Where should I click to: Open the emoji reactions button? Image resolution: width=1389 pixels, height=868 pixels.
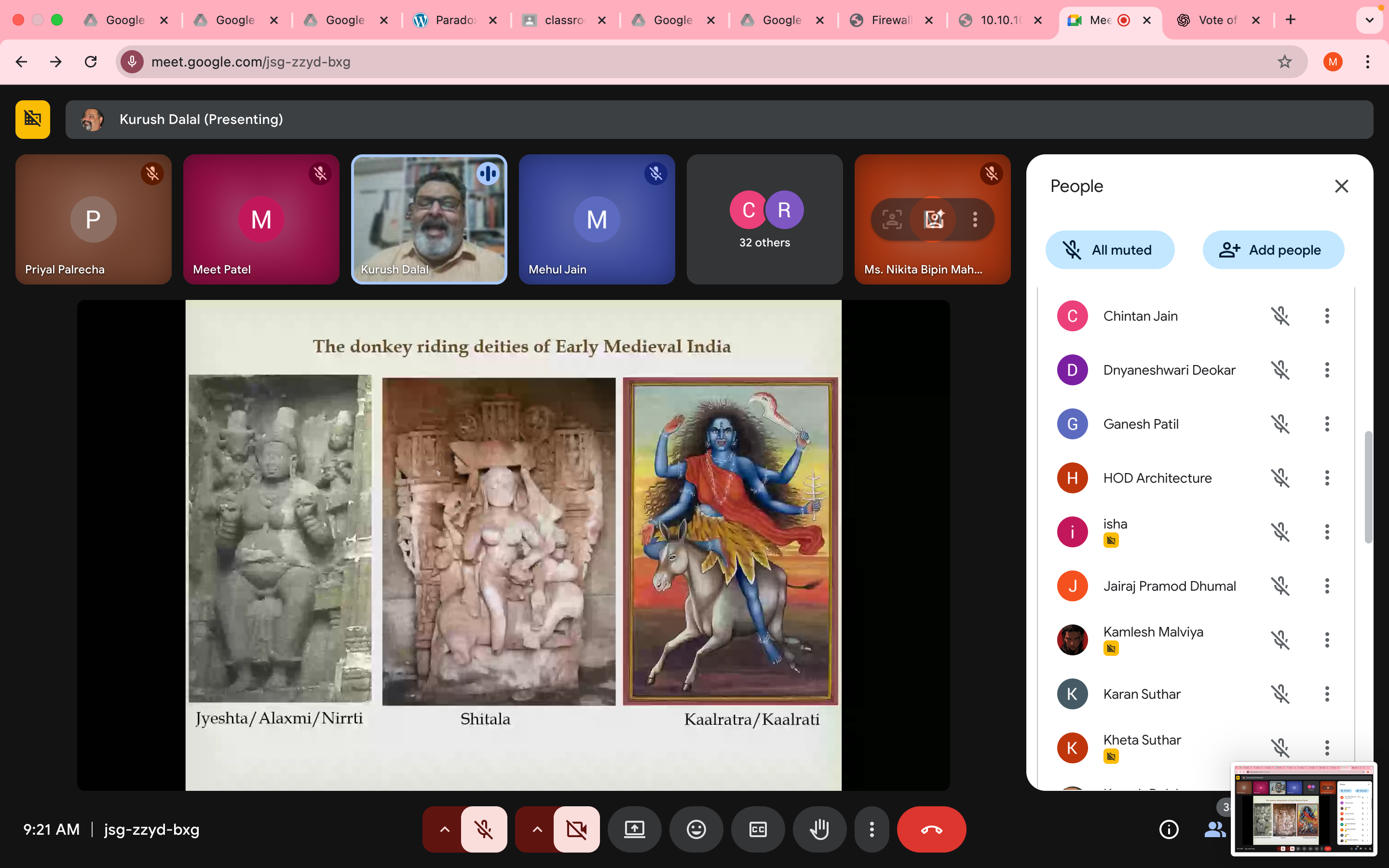(x=696, y=829)
